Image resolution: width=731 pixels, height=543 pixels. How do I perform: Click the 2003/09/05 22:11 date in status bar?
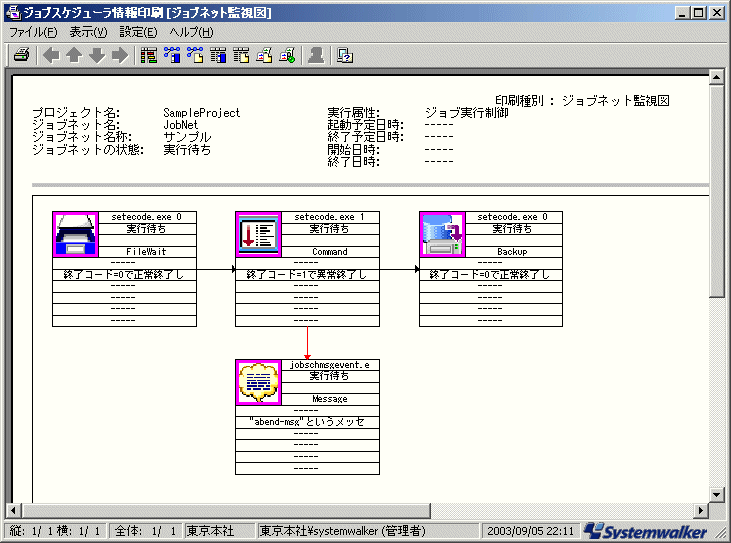pyautogui.click(x=531, y=531)
